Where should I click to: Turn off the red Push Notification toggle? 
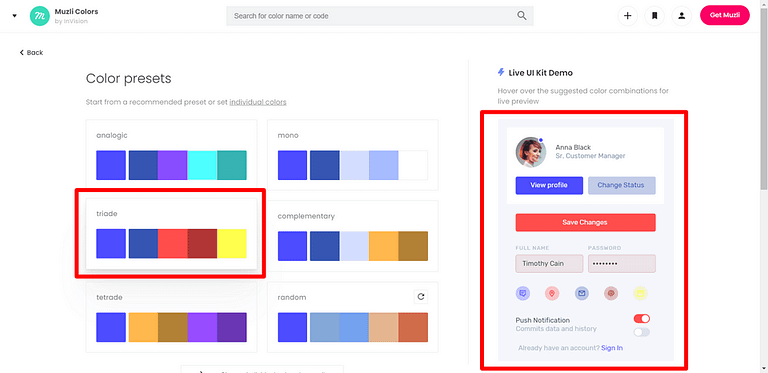(x=642, y=319)
